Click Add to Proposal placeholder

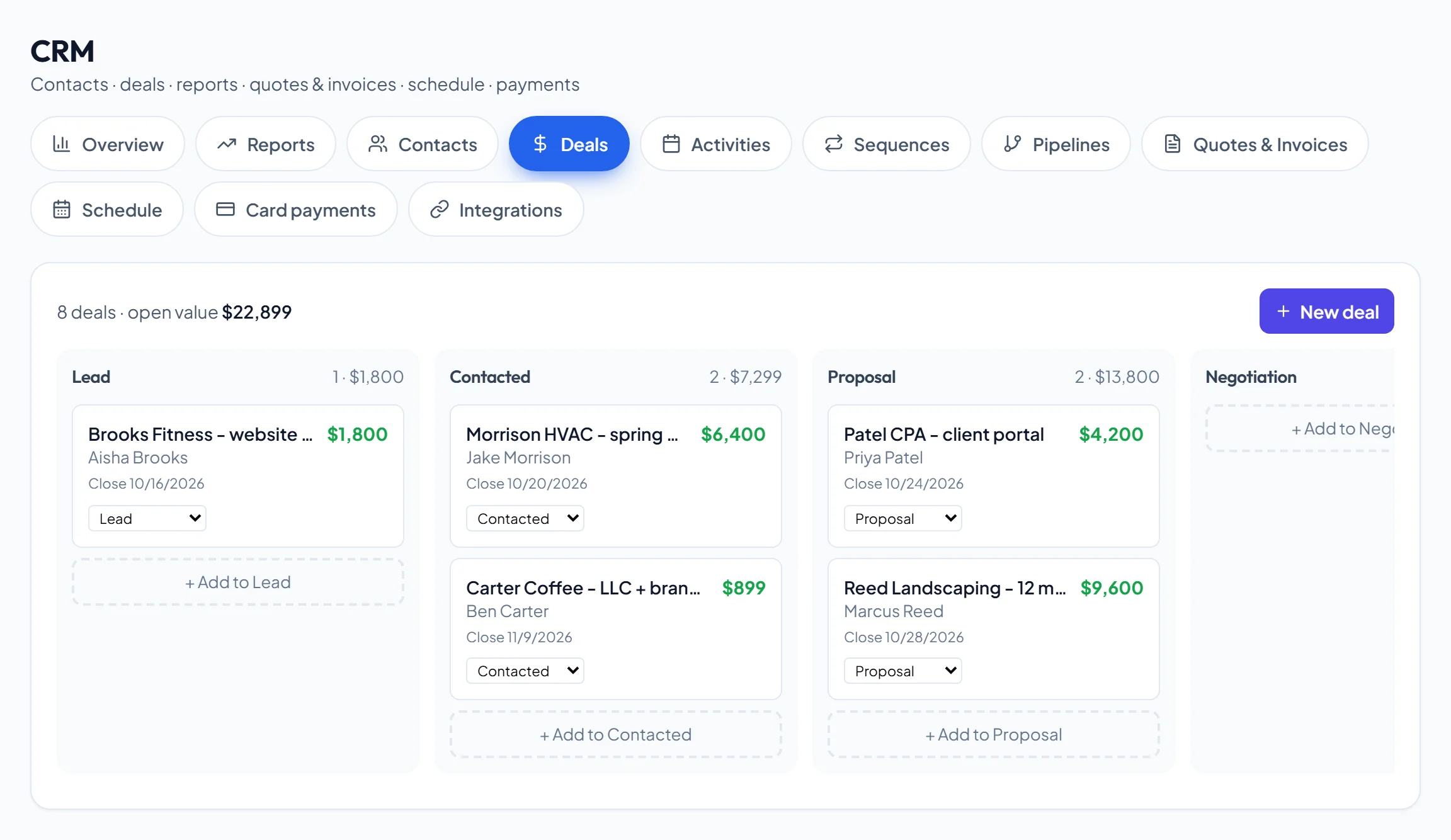(994, 734)
